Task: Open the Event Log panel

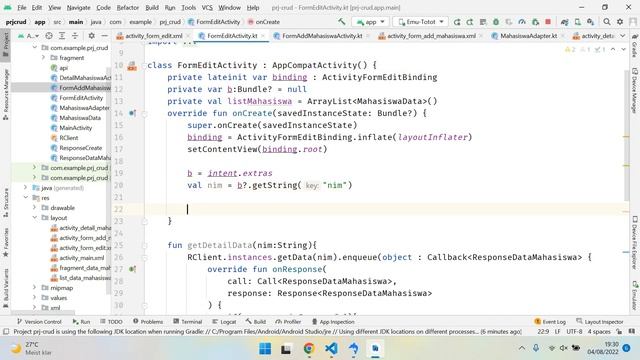Action: tap(550, 322)
